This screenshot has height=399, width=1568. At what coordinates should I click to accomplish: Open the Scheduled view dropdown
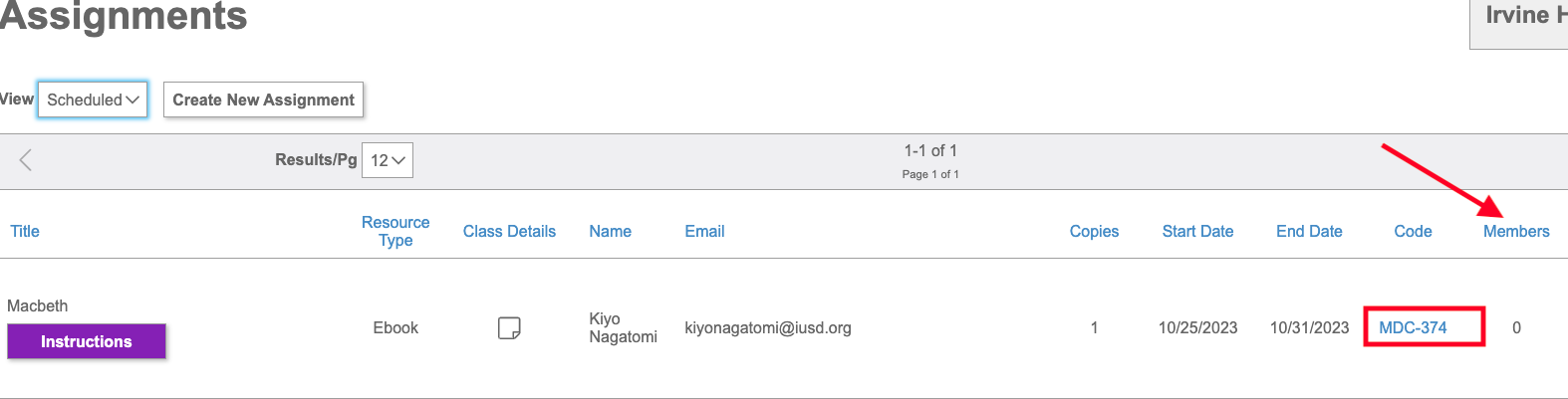pos(93,100)
